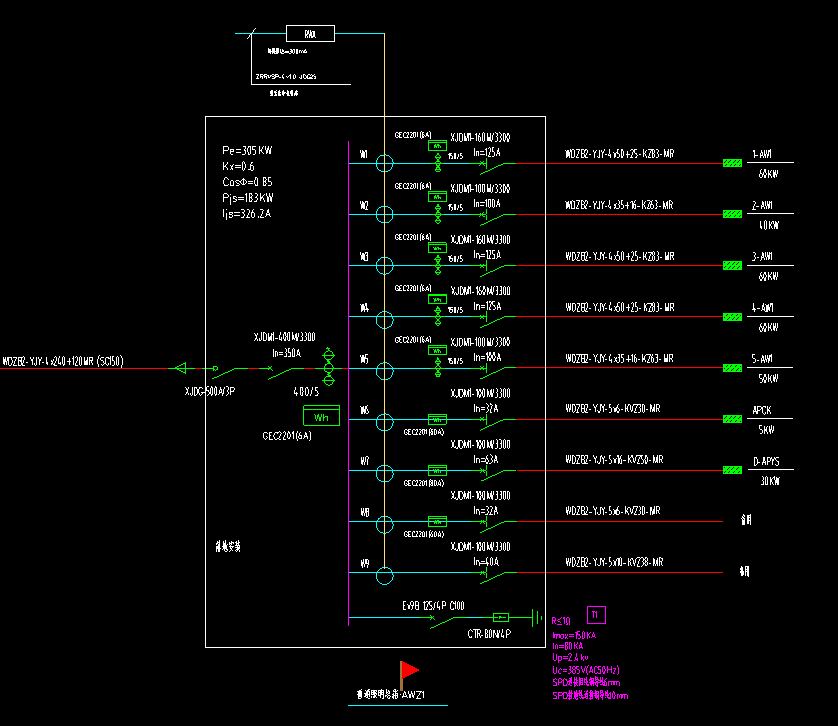Viewport: 838px width, 726px height.
Task: Click the green hatched block for 1-AW1
Action: point(732,163)
